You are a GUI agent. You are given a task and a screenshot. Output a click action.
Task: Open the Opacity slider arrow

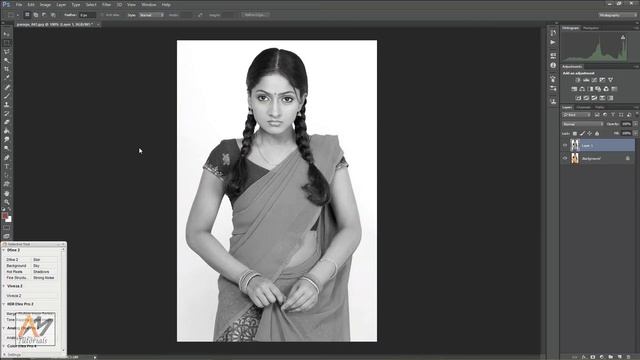(x=635, y=124)
